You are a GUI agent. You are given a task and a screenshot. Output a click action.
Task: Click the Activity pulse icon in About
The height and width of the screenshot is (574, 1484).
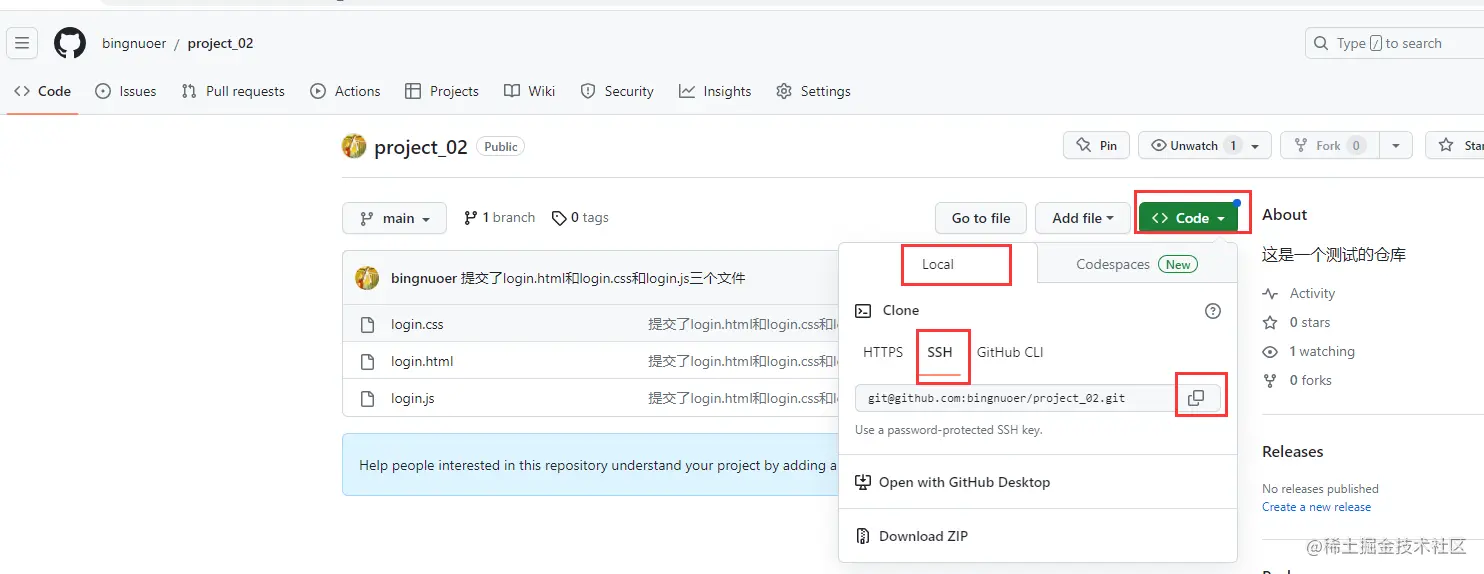coord(1270,294)
